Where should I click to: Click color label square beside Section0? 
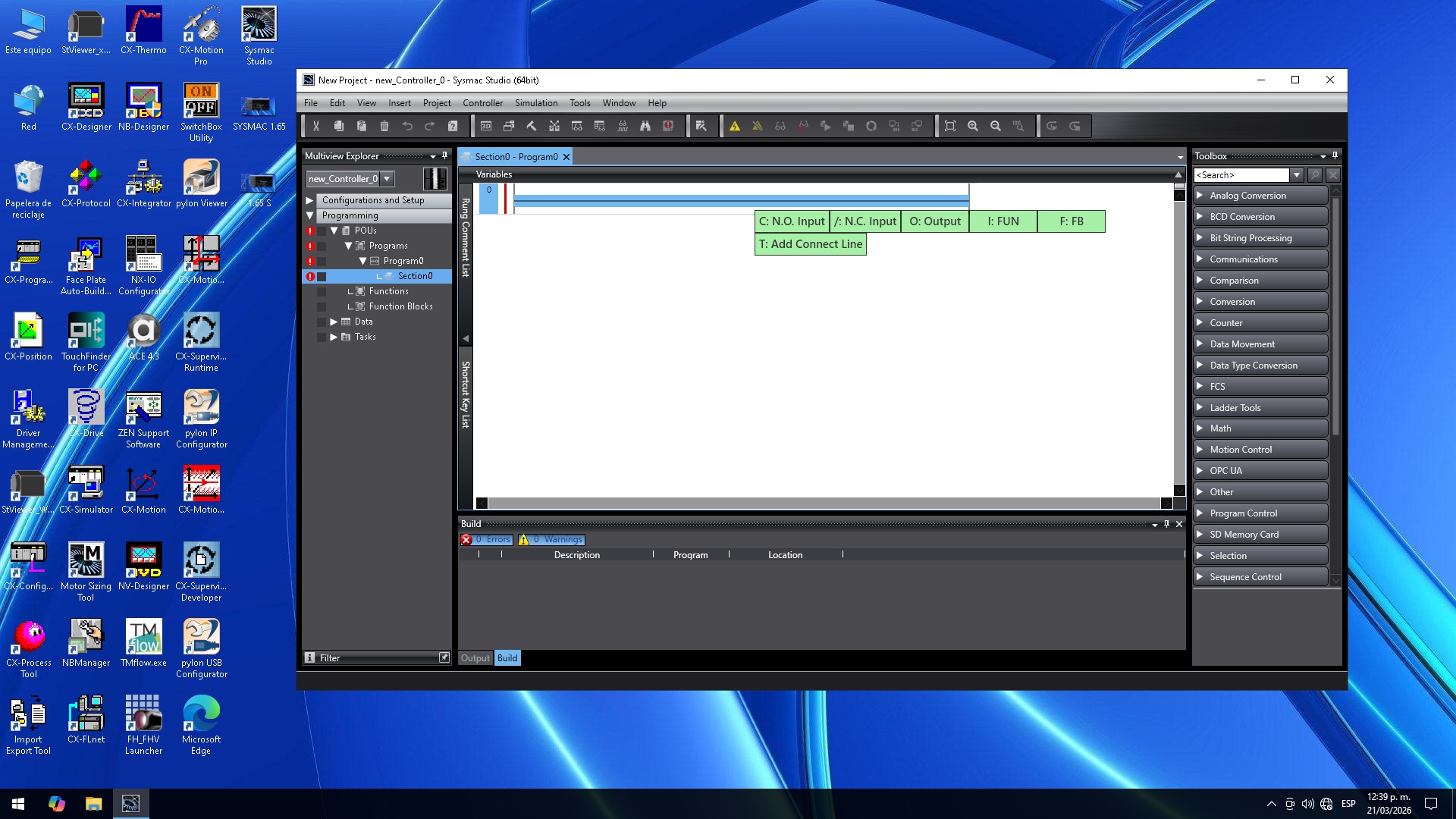(x=322, y=277)
